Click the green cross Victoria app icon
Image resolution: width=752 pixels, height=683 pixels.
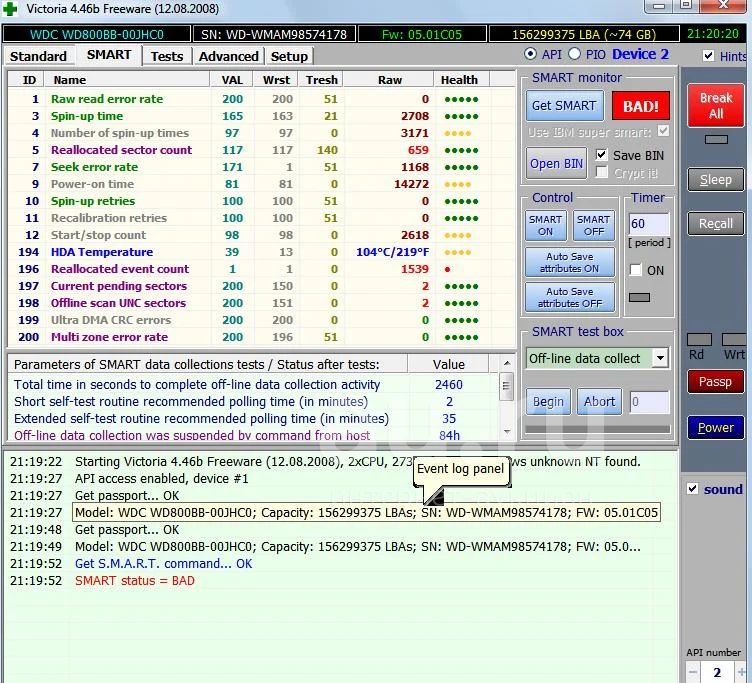point(10,9)
